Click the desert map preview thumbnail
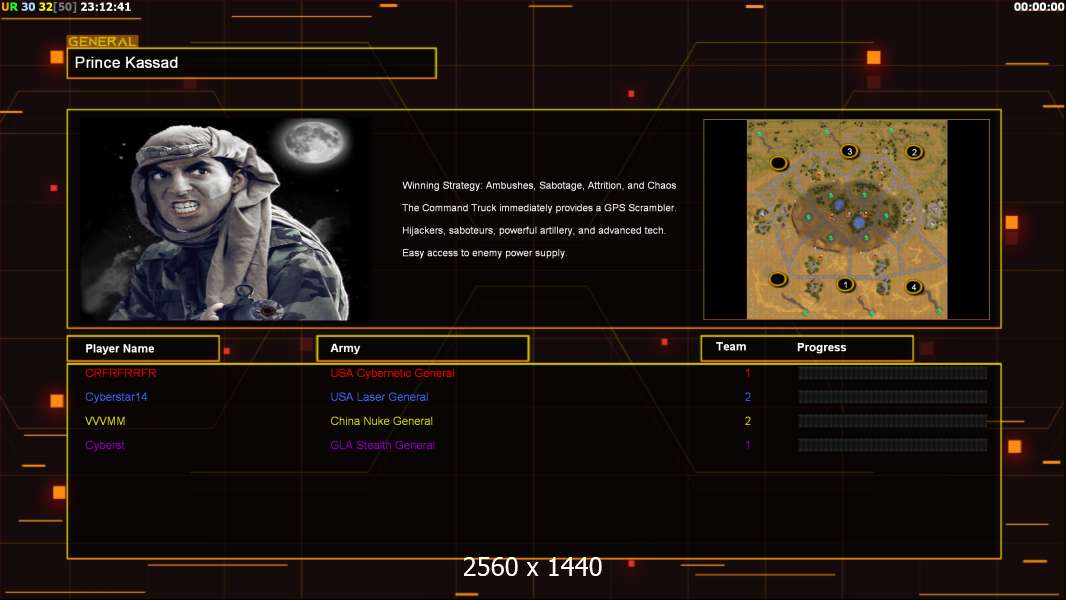Viewport: 1066px width, 600px height. point(846,219)
